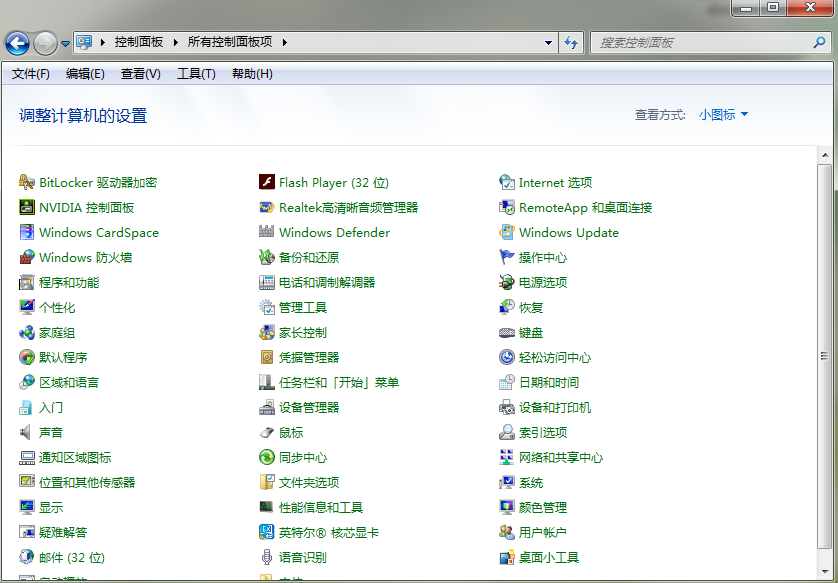Open the Windows Defender icon

[267, 232]
